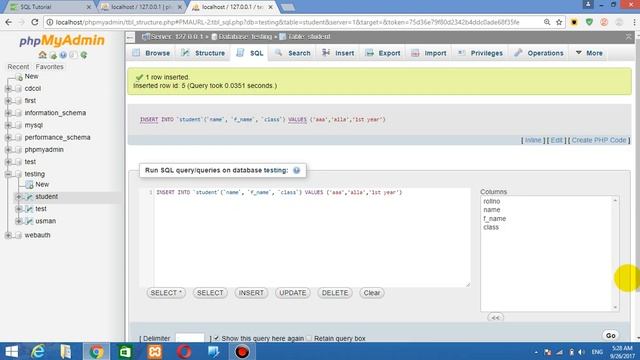The image size is (640, 360).
Task: Click the Favorites tab in sidebar
Action: tap(49, 67)
